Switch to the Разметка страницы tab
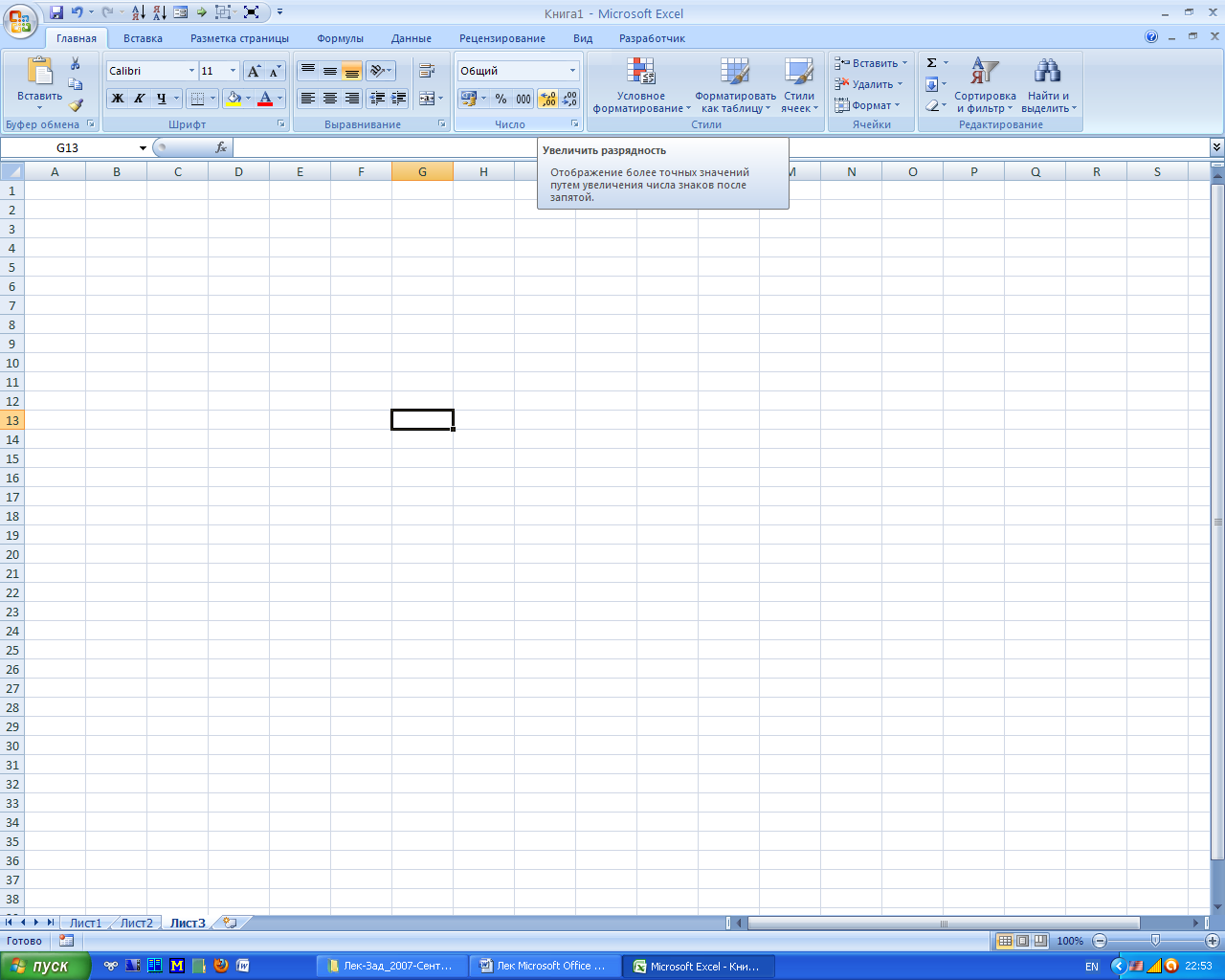 point(239,38)
